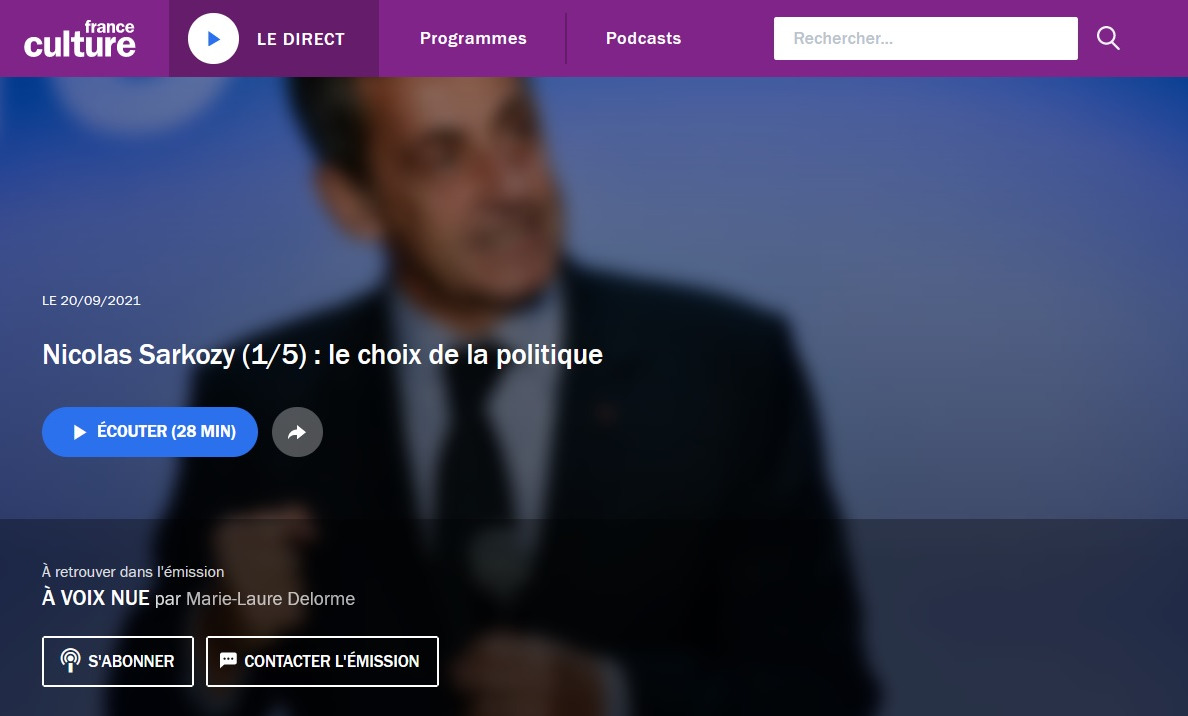Image resolution: width=1188 pixels, height=716 pixels.
Task: Subscribe with the S'ABONNER button
Action: [118, 661]
